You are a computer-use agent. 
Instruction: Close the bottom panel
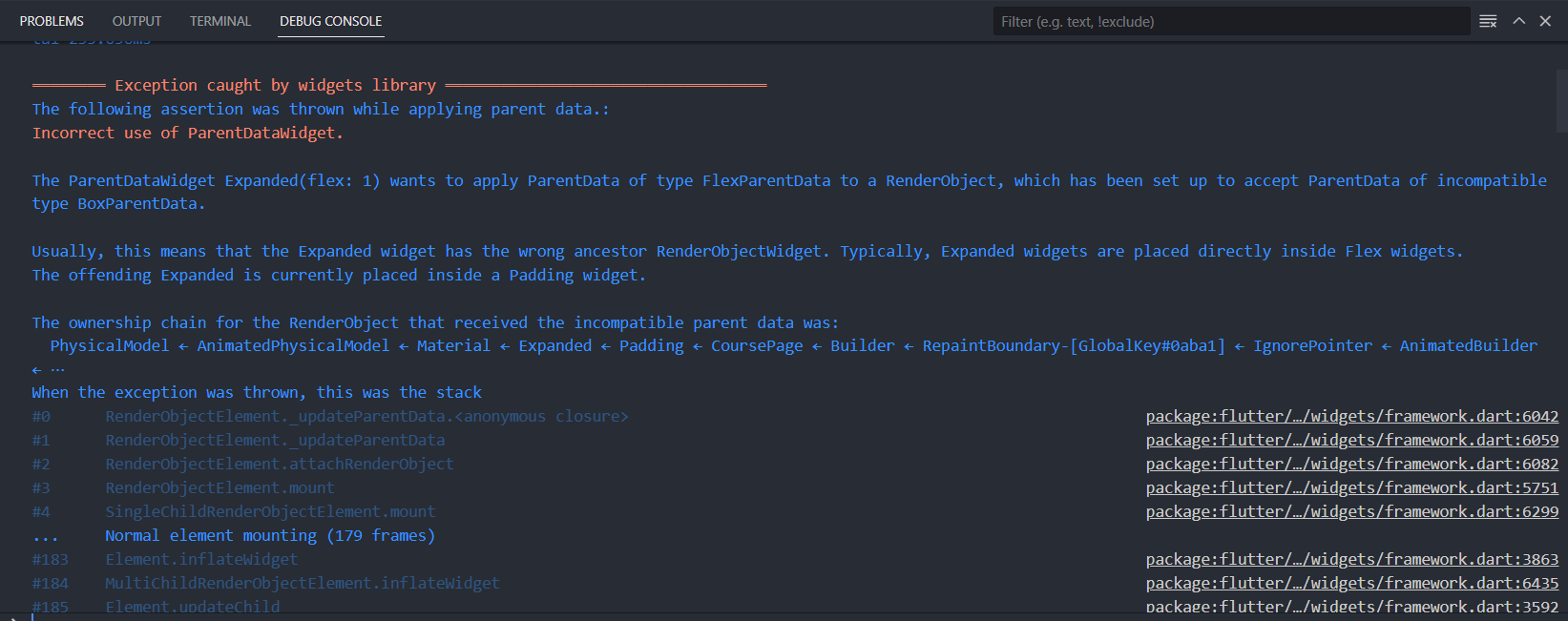(x=1546, y=20)
